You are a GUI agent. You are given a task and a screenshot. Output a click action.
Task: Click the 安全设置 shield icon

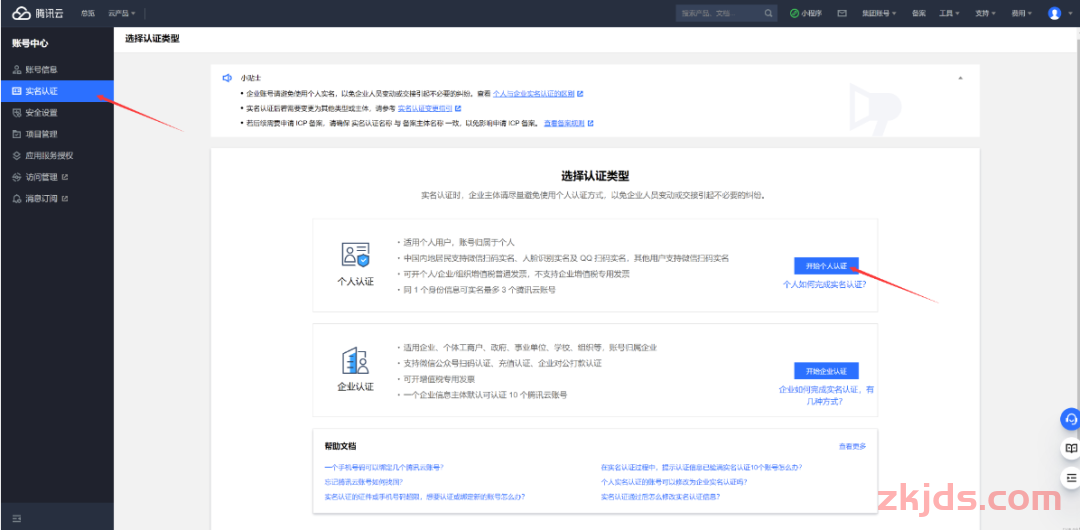[x=17, y=112]
